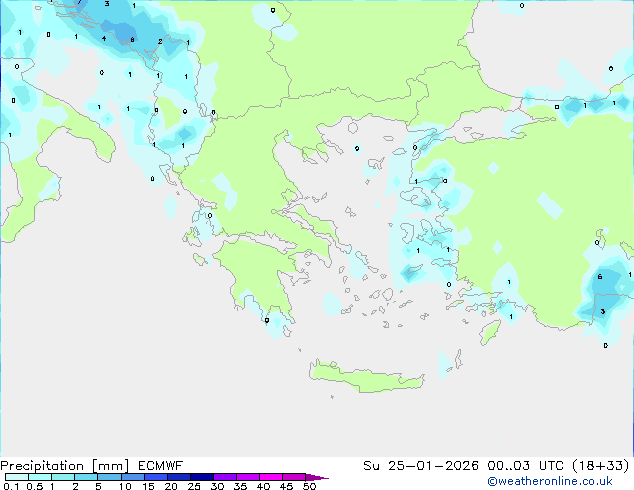Image resolution: width=634 pixels, height=490 pixels.
Task: Click the 30–35 mm purple legend swatch
Action: (x=225, y=477)
